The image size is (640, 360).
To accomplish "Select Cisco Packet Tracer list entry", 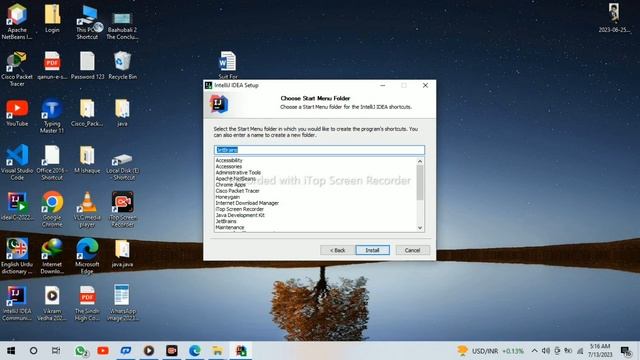I will pos(238,191).
